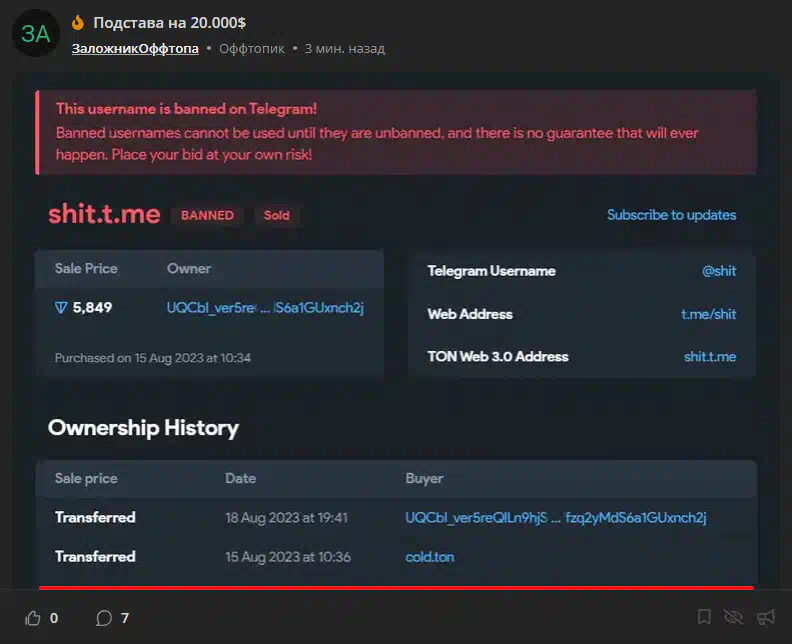This screenshot has height=644, width=792.
Task: Click the likes count 0
Action: 54,618
